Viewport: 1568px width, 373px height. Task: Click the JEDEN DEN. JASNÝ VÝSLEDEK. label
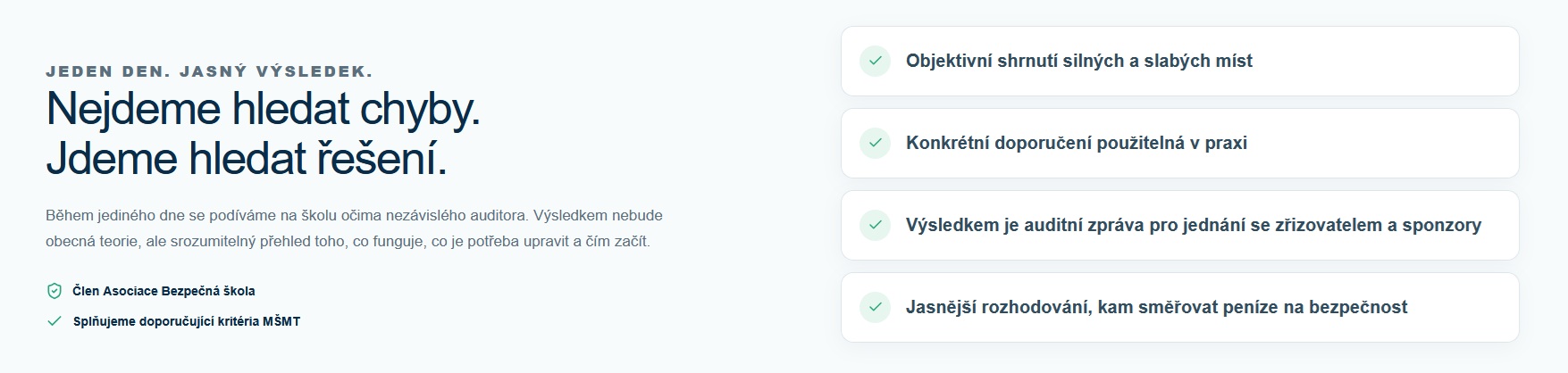[209, 71]
